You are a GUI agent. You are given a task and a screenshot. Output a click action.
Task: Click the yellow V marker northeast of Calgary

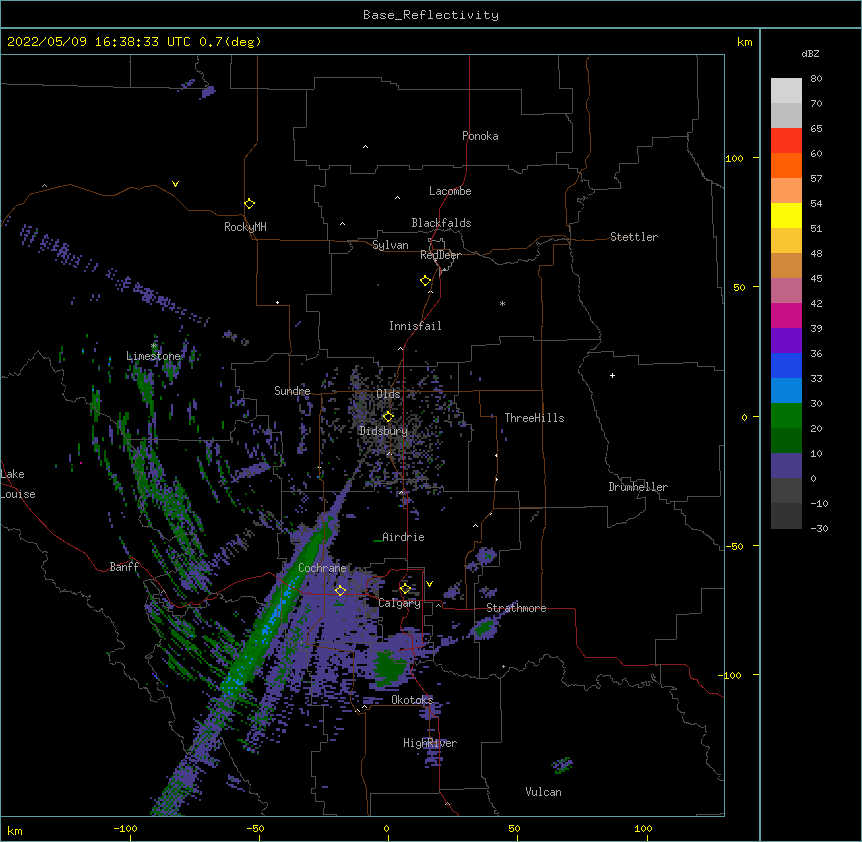click(429, 584)
